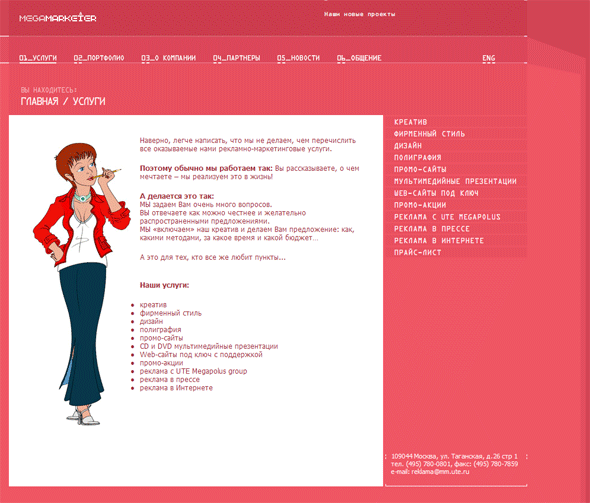Select Реклама в интернете sidebar item
Image resolution: width=590 pixels, height=503 pixels.
(439, 240)
